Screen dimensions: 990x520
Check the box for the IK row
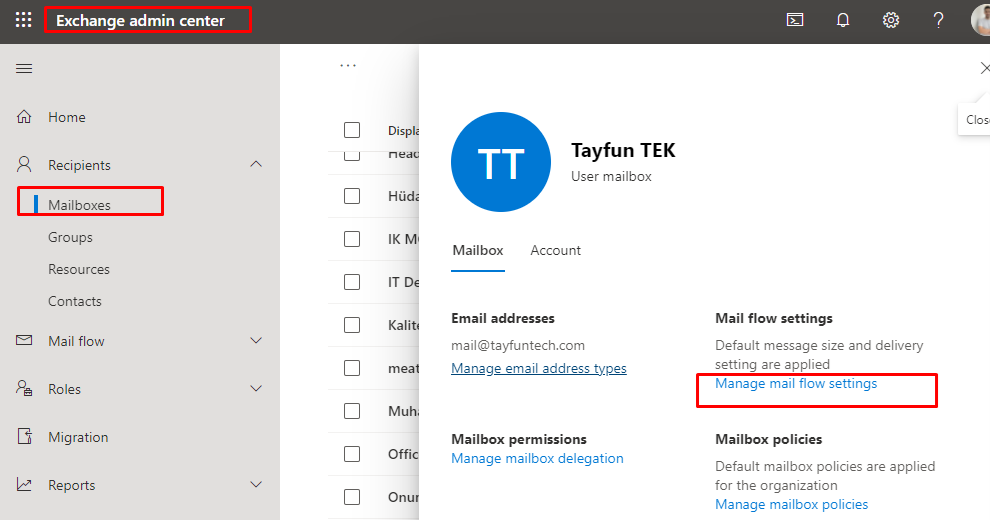[x=352, y=239]
